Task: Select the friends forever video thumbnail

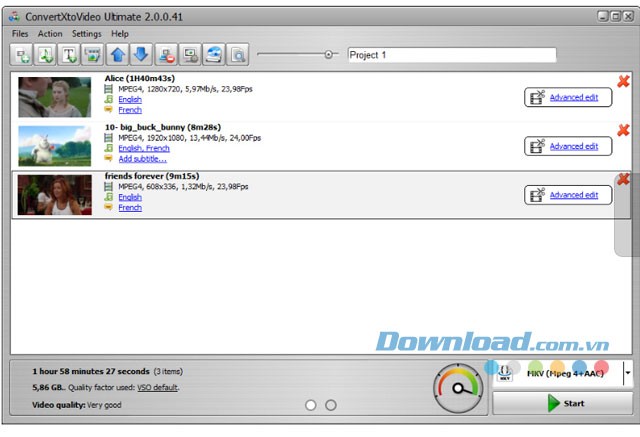Action: coord(55,195)
